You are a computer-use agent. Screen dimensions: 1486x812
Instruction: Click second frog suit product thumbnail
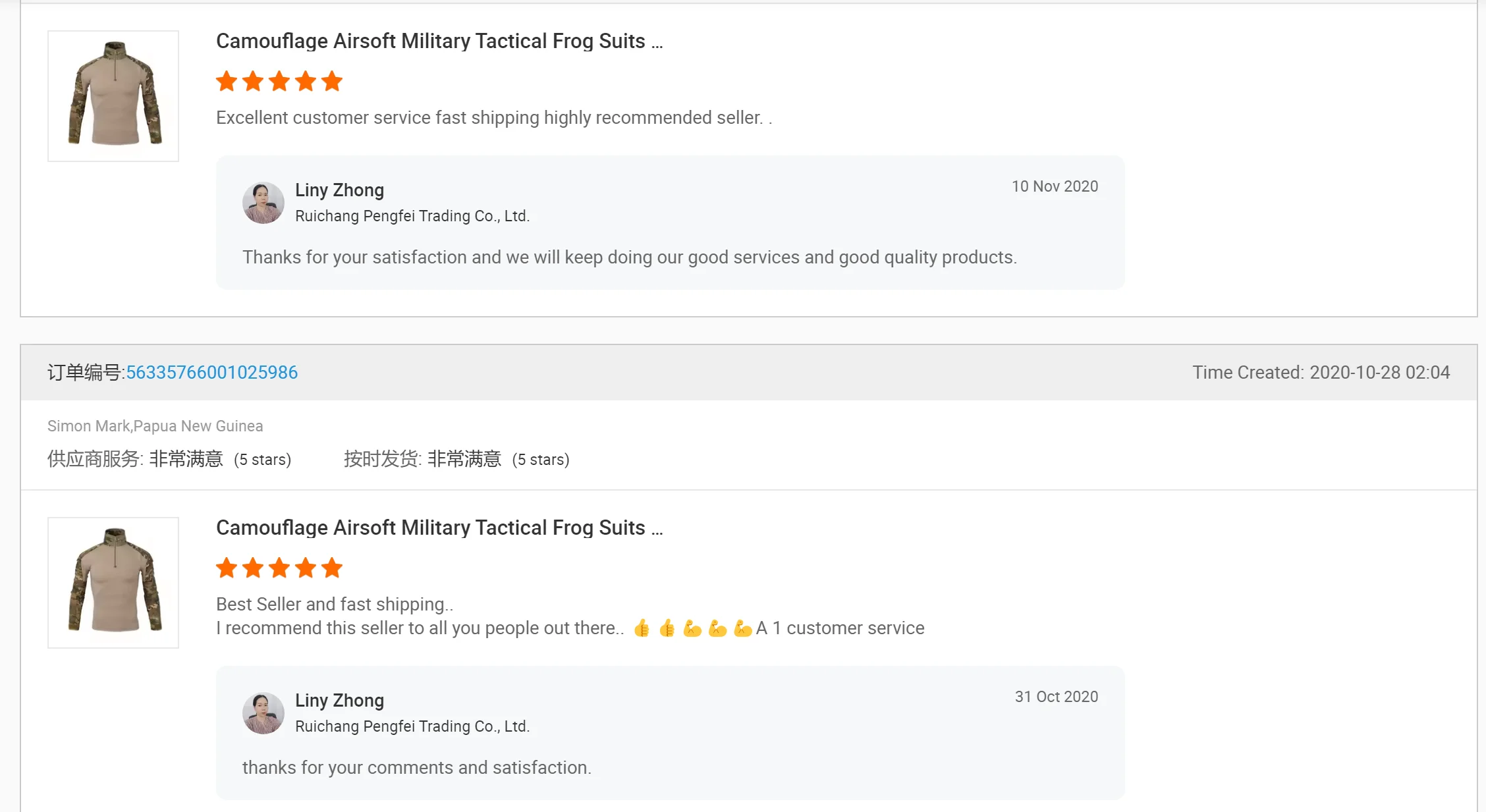(113, 582)
